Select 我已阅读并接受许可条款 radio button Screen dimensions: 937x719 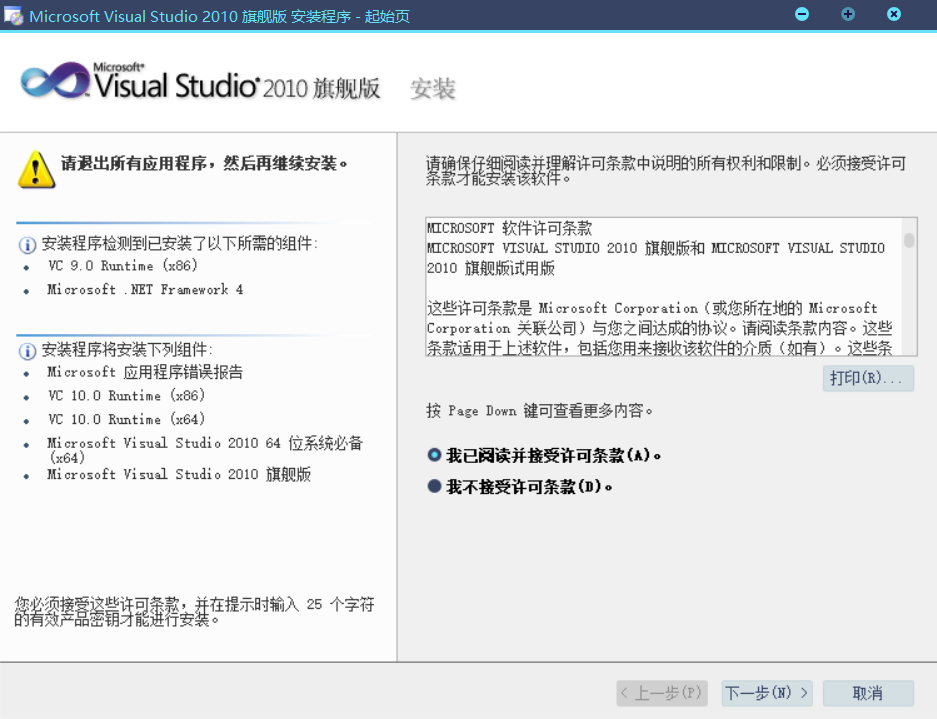click(x=434, y=455)
